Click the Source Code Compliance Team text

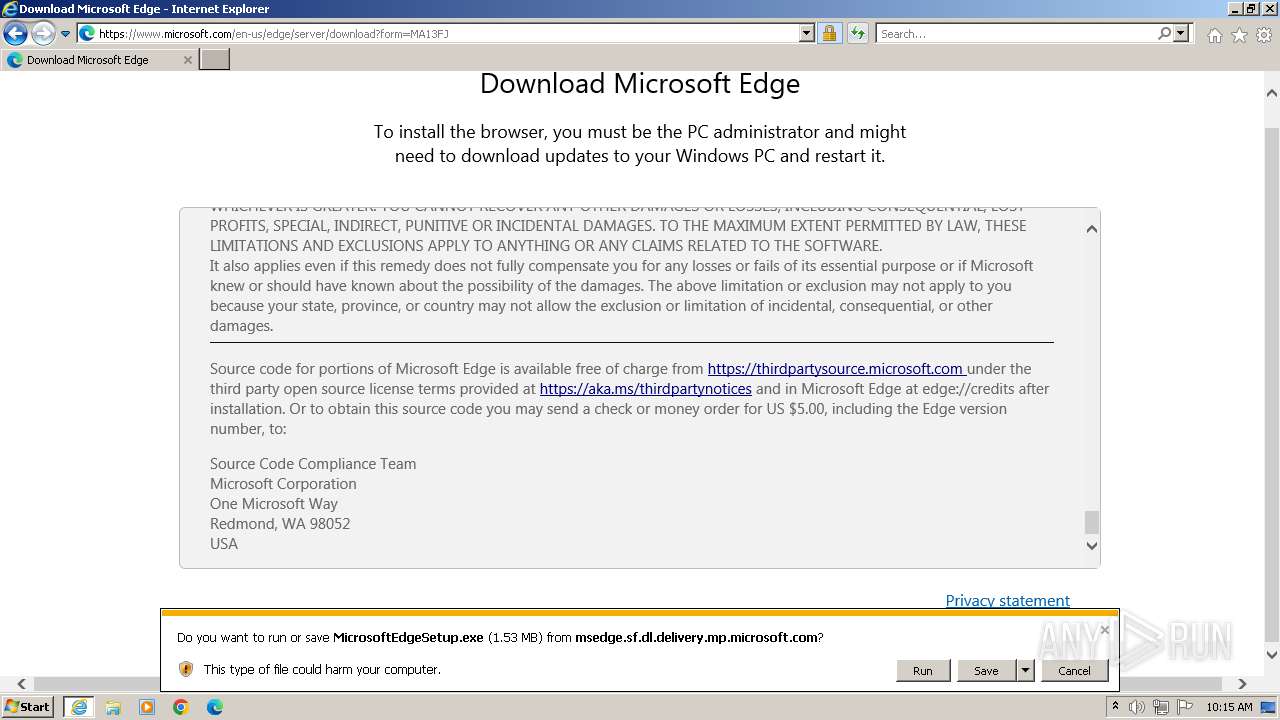[x=313, y=464]
